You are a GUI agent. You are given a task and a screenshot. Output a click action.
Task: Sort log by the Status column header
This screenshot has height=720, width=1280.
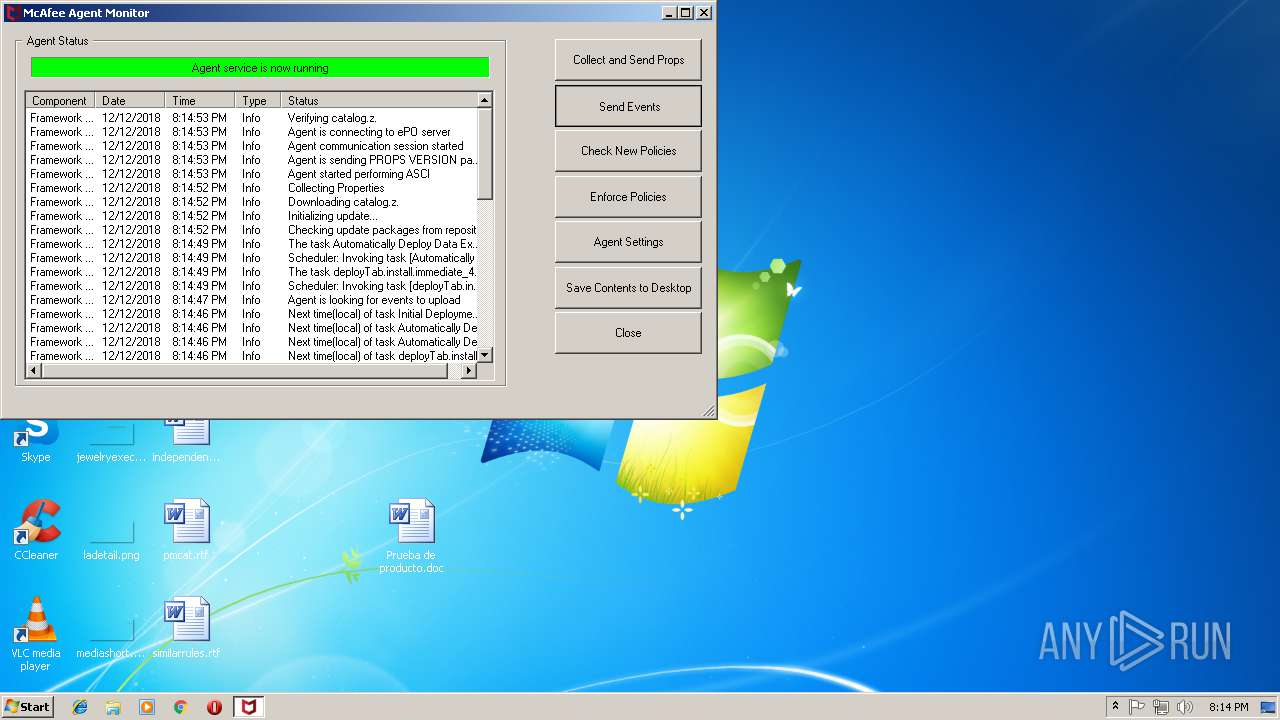click(x=379, y=100)
